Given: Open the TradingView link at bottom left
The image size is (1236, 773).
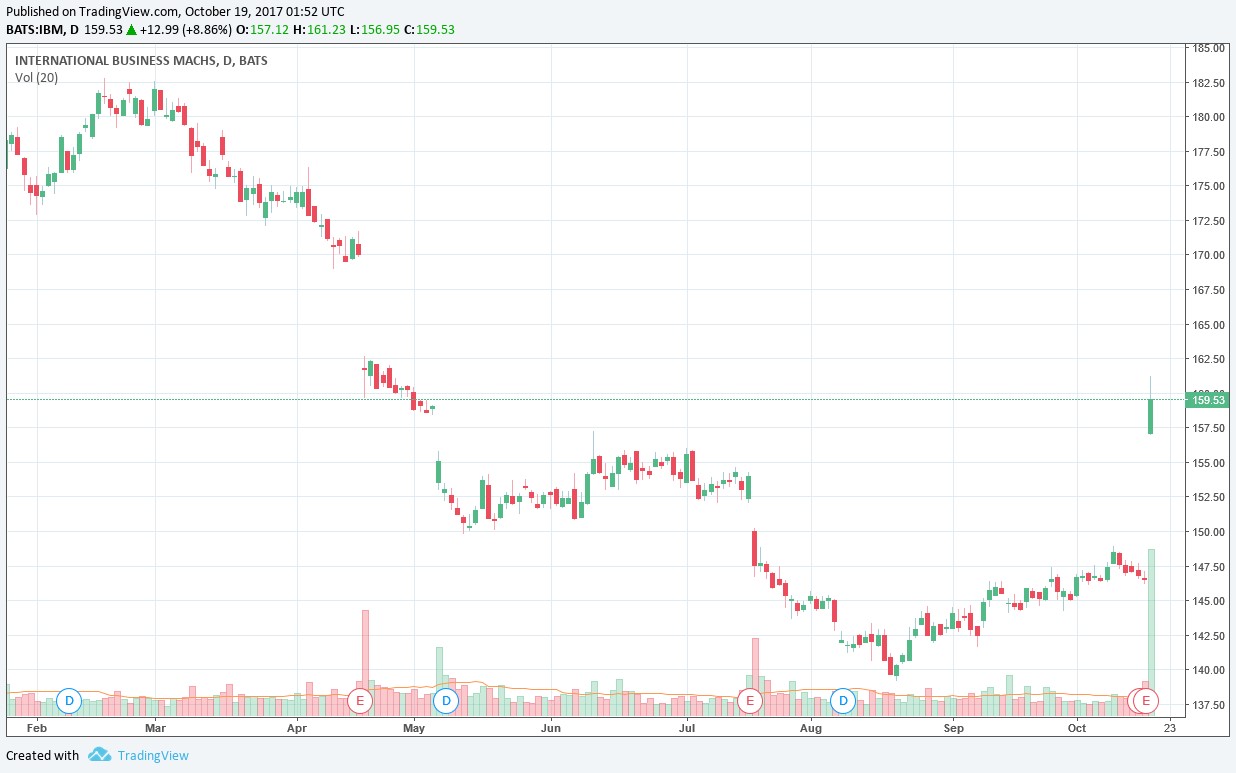Looking at the screenshot, I should pyautogui.click(x=153, y=756).
